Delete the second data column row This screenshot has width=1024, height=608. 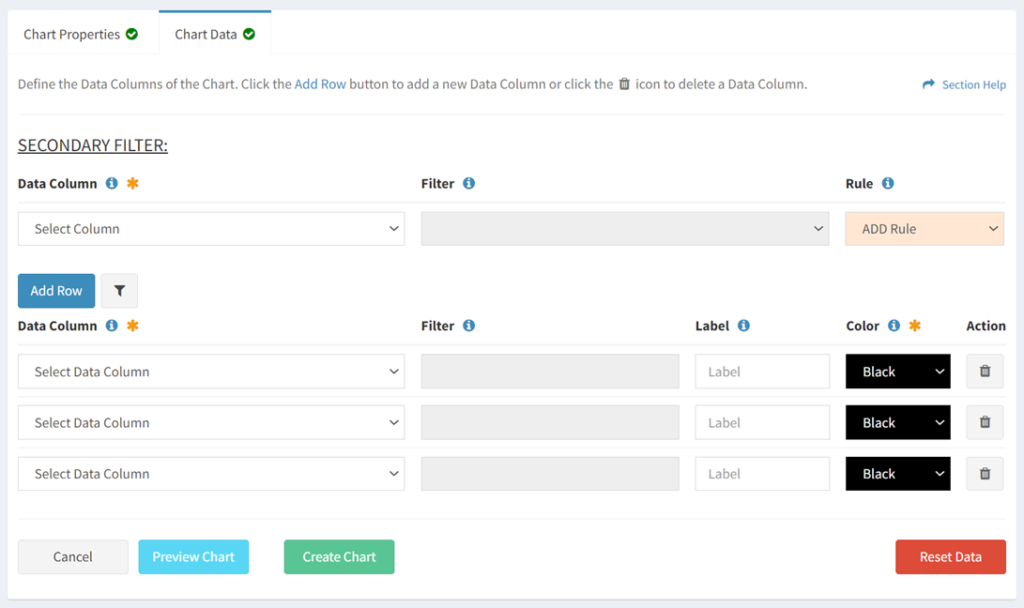985,422
